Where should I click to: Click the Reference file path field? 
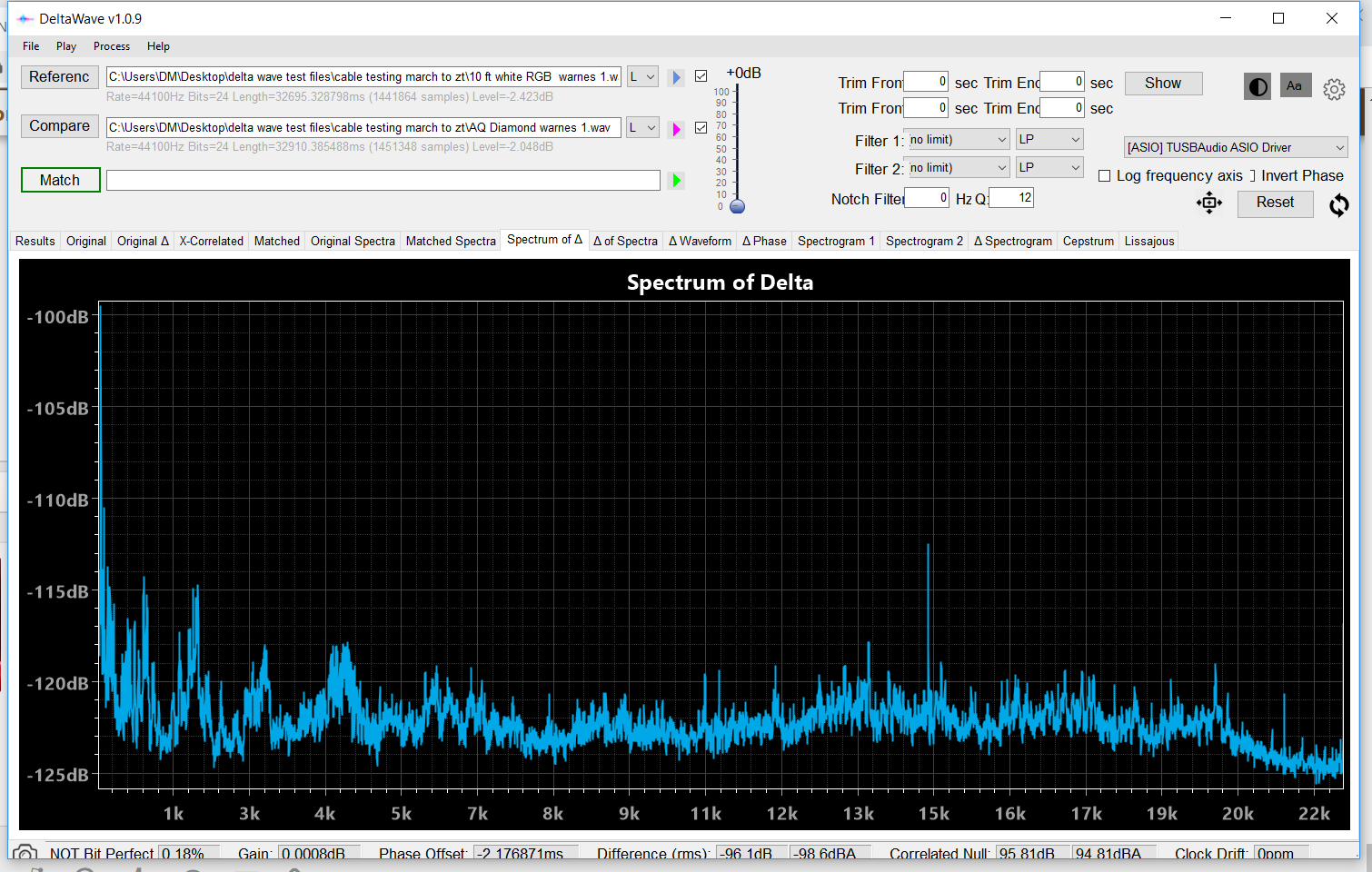click(363, 77)
